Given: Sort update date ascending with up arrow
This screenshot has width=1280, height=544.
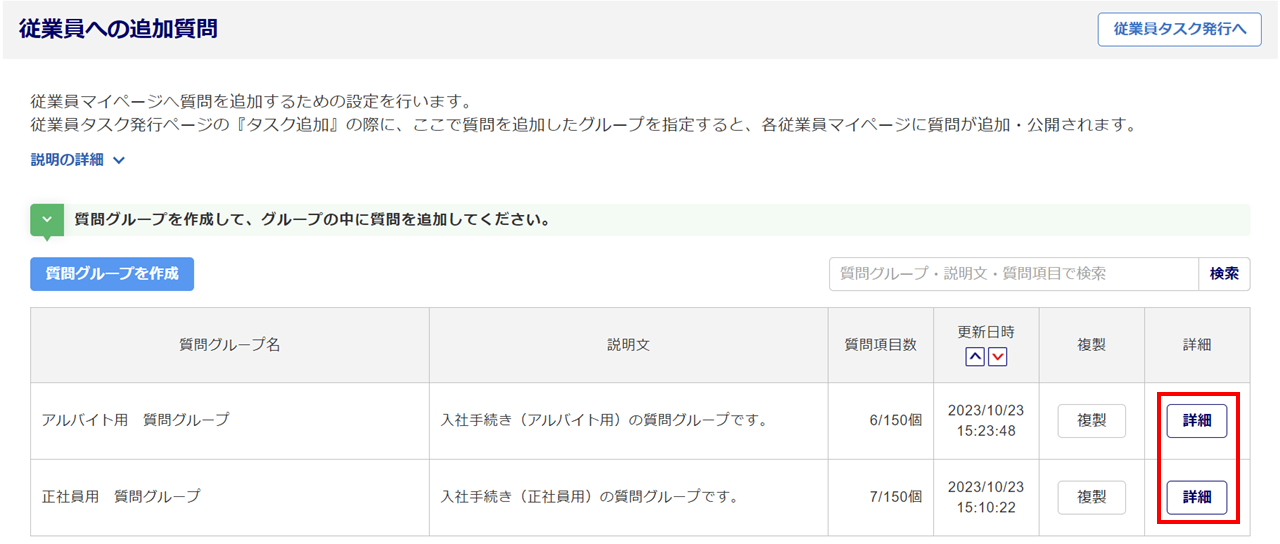Looking at the screenshot, I should pos(975,357).
